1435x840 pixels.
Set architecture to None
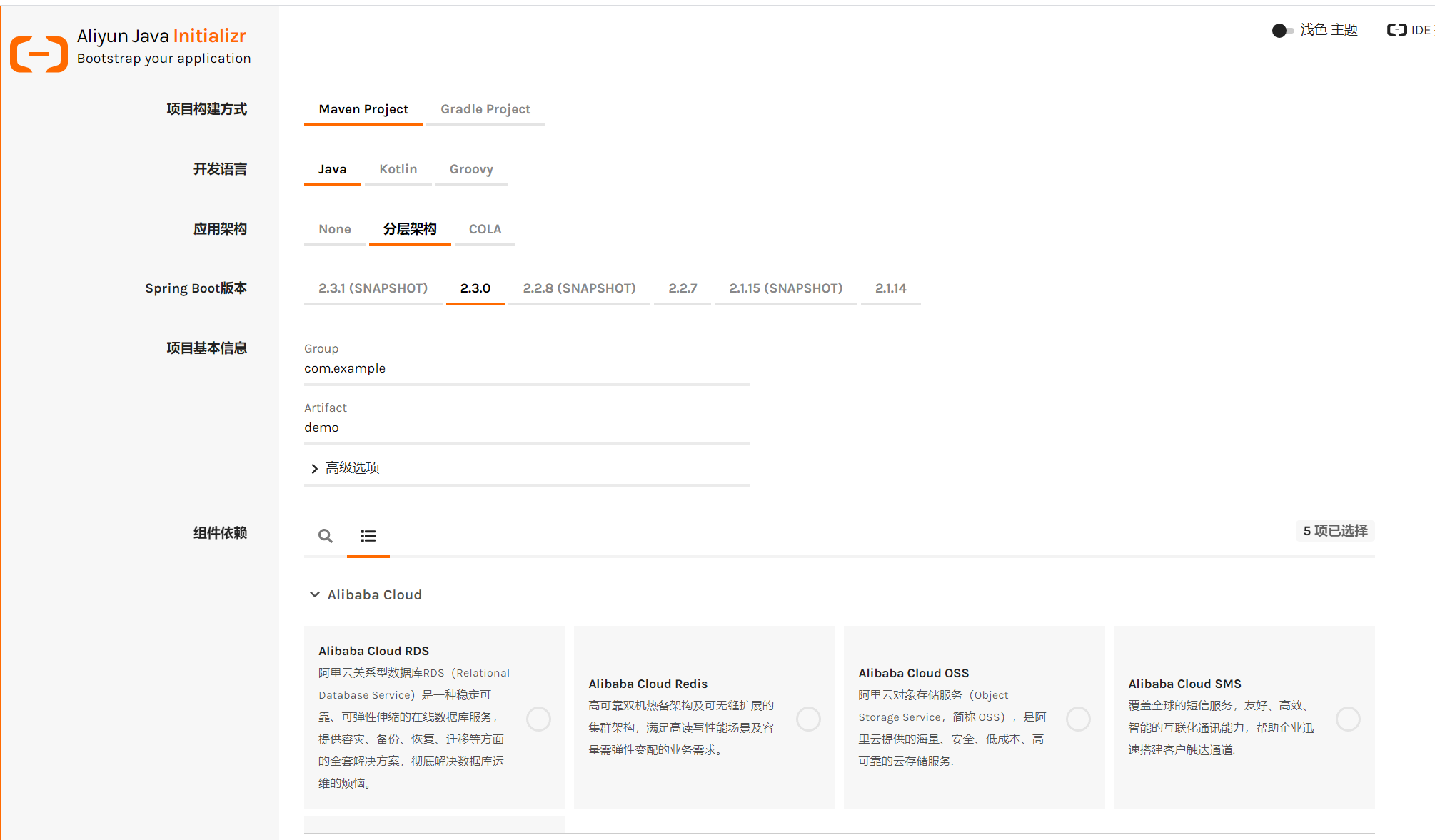(x=334, y=229)
